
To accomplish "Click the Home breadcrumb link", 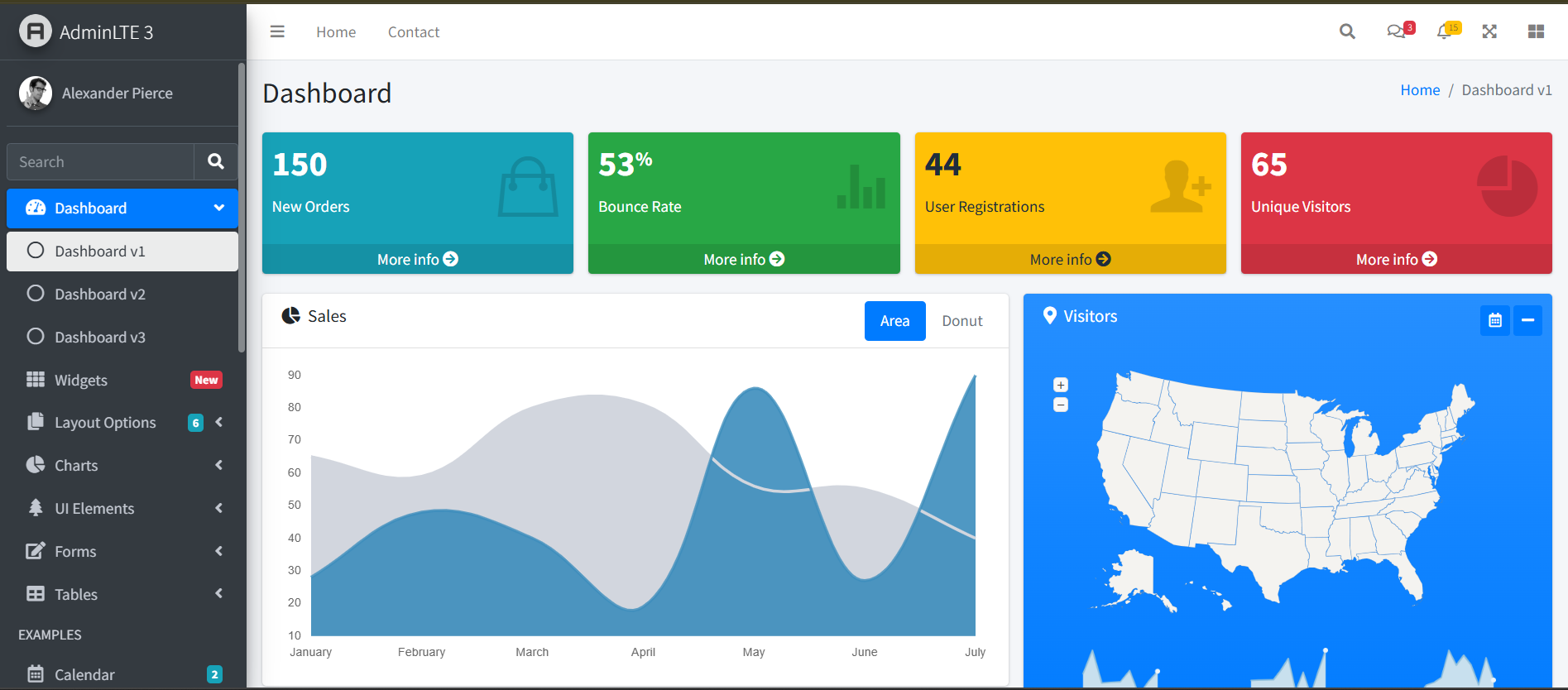I will [1420, 90].
